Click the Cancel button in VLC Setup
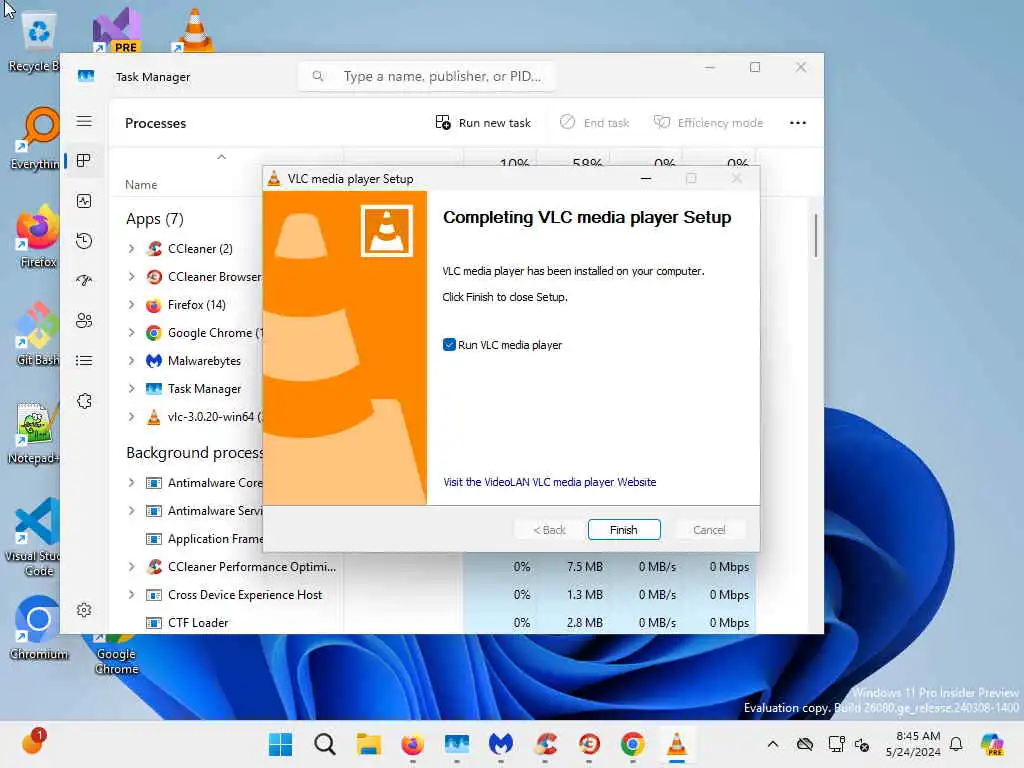Image resolution: width=1024 pixels, height=768 pixels. point(709,530)
